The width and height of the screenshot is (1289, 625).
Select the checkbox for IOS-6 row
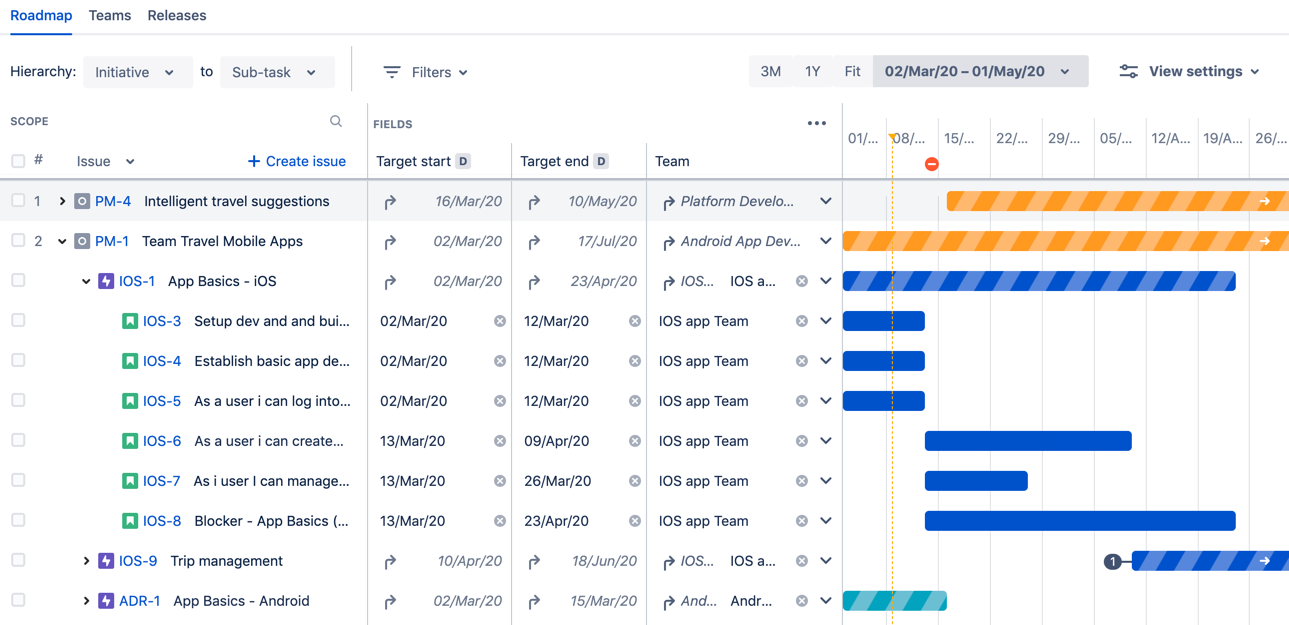(x=18, y=441)
